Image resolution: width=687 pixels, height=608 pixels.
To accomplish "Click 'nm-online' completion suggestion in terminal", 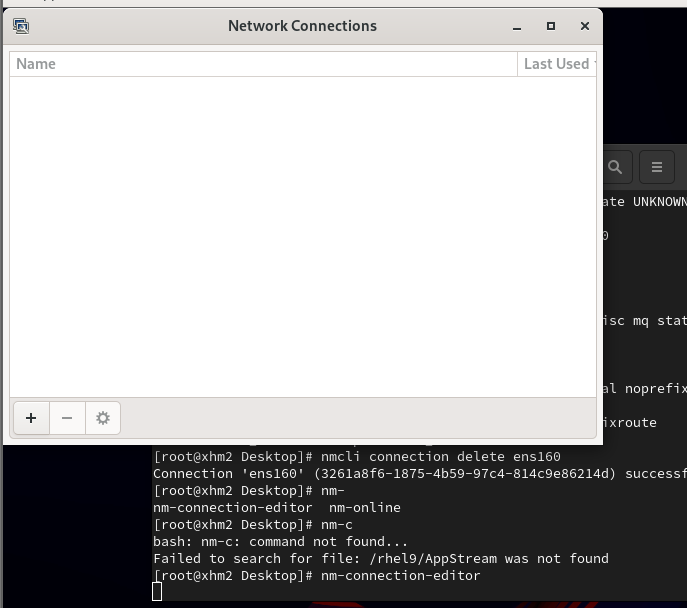I will click(365, 507).
